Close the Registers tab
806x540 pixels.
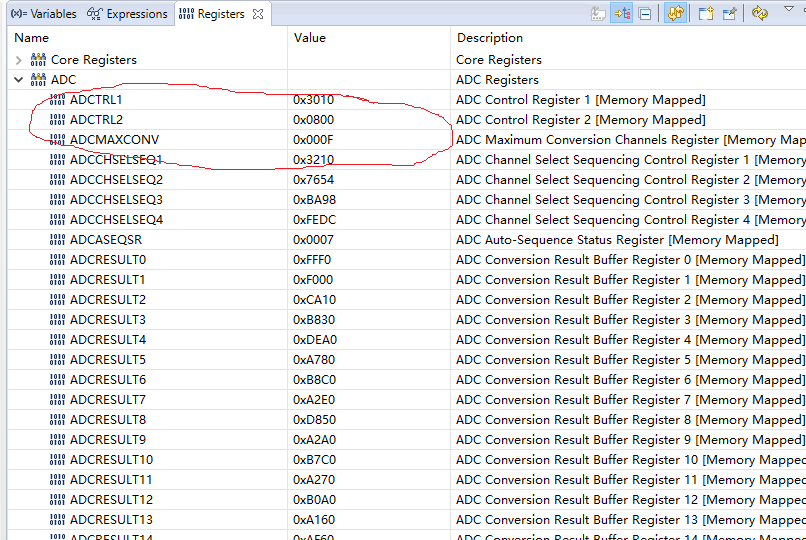coord(258,14)
